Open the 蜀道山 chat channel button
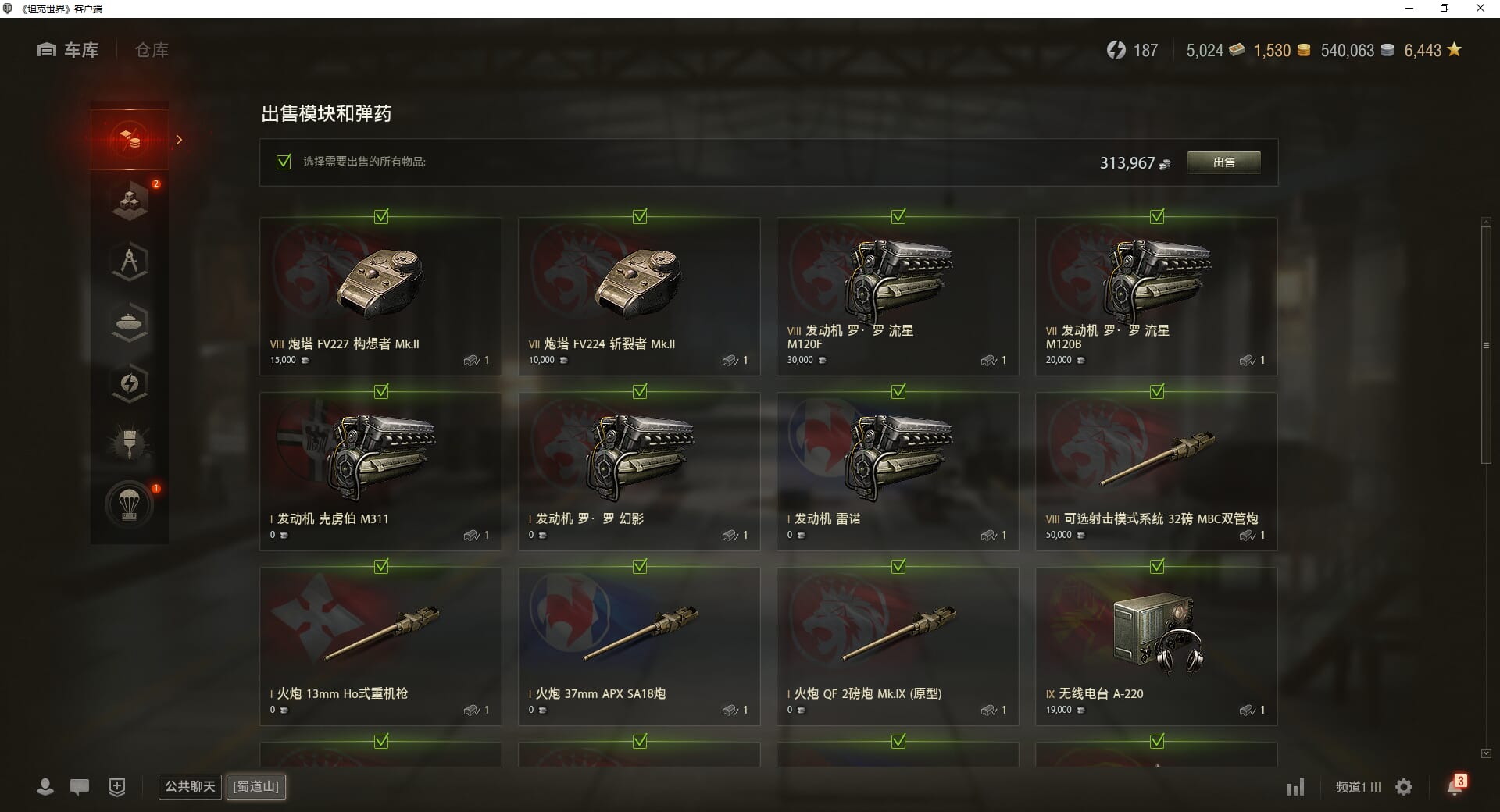 [256, 786]
